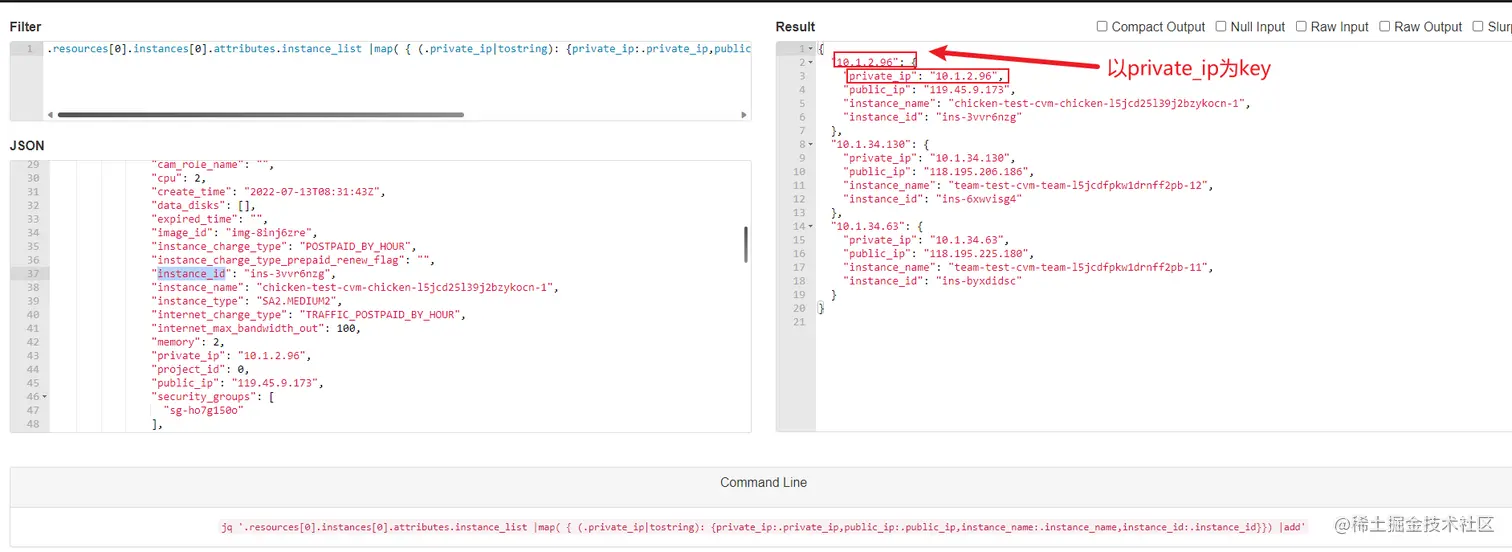Fold the "10.1.2.96" object in Result
This screenshot has width=1512, height=552.
pos(811,62)
